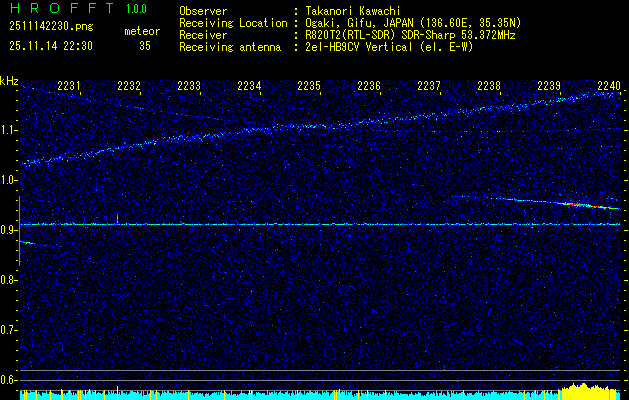
Task: Click the HROFFT 1.0.0 title text
Action: click(78, 8)
